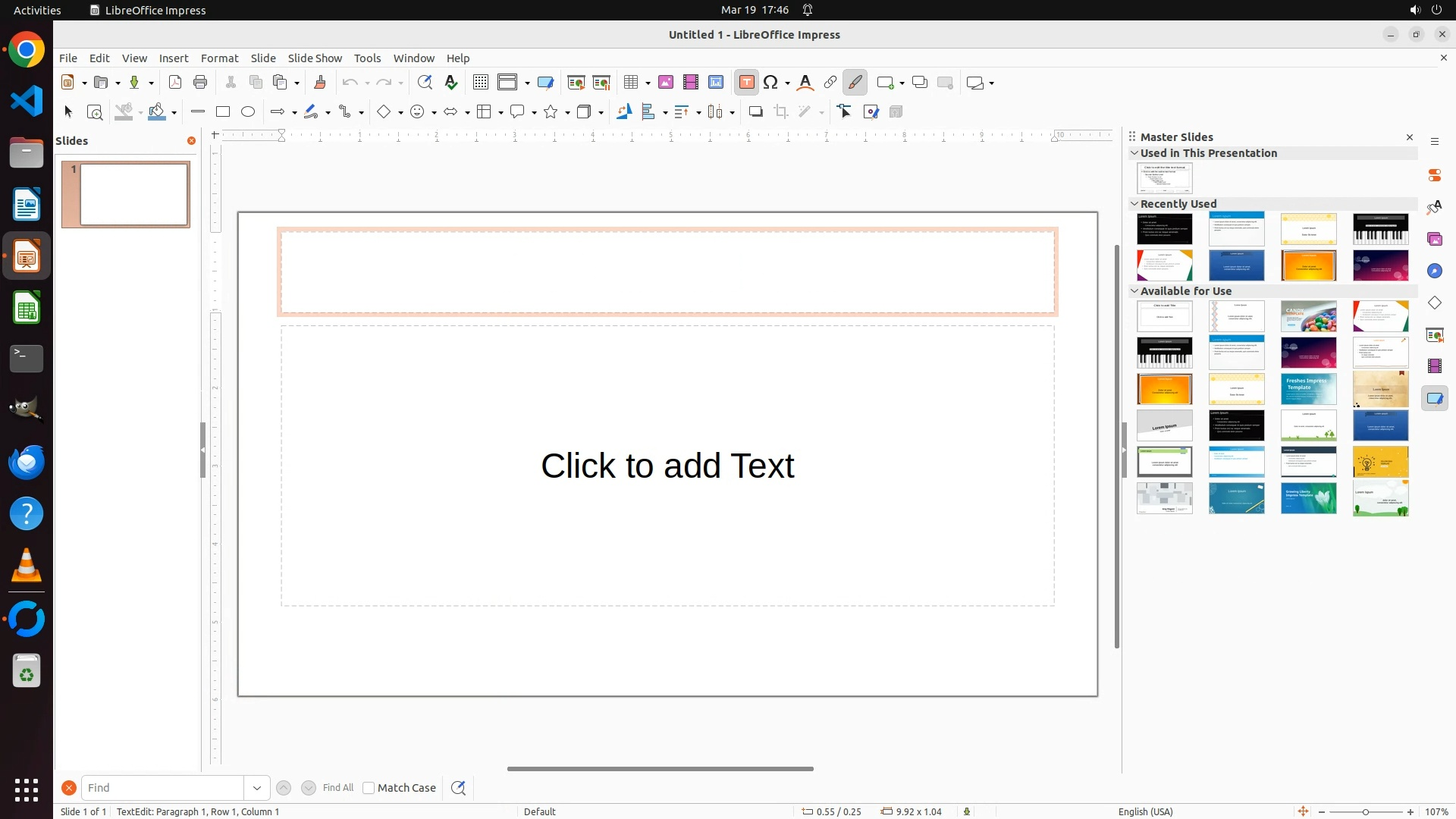
Task: Toggle the Shadow icon in toolbar
Action: pos(755,112)
